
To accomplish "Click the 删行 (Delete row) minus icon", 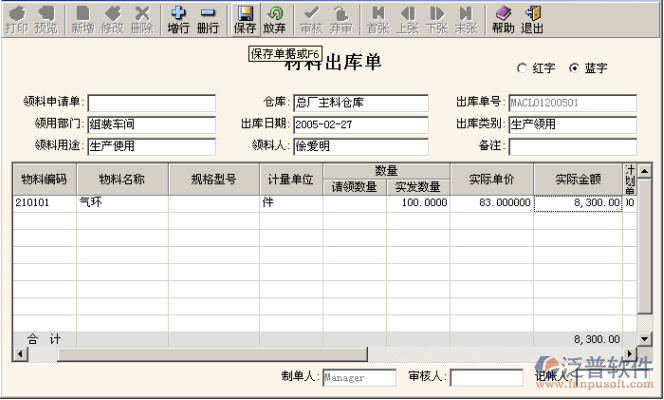I will (x=208, y=18).
